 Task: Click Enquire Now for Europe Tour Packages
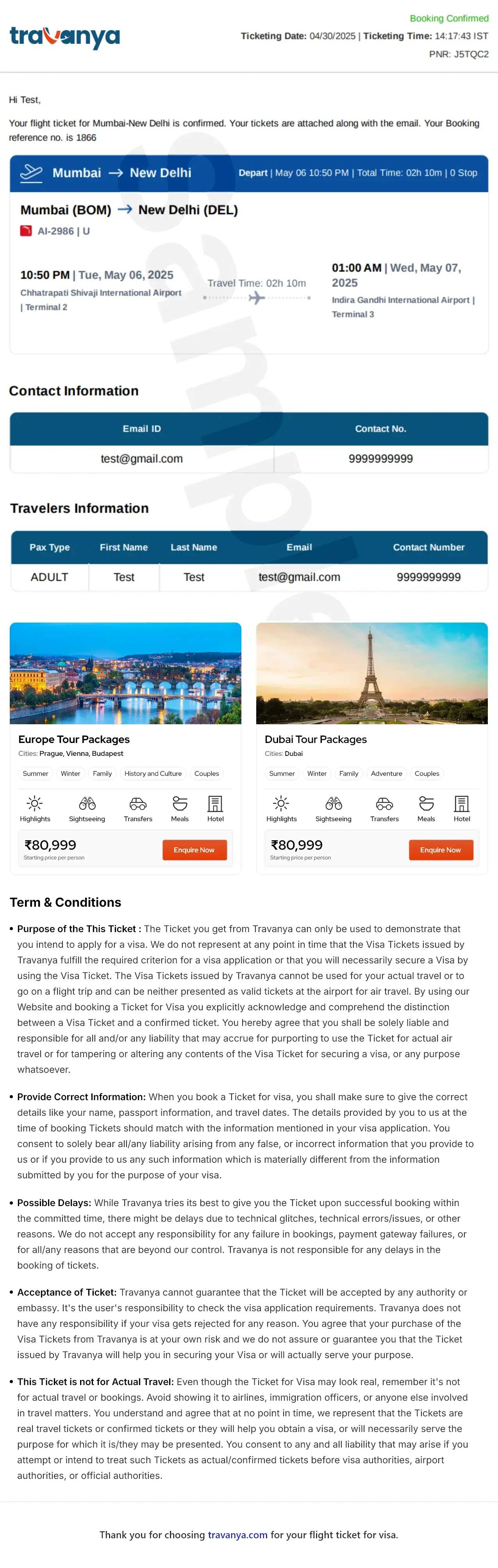tap(194, 849)
